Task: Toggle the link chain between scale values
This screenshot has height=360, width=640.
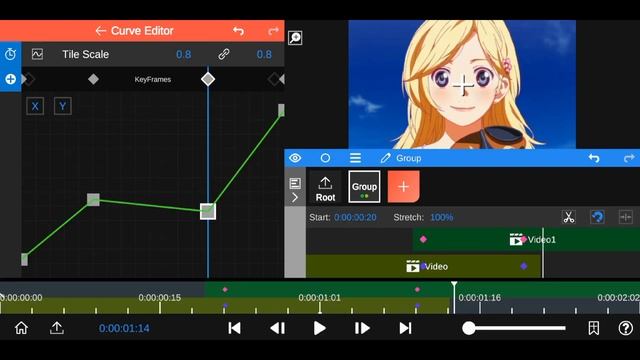Action: [x=224, y=54]
